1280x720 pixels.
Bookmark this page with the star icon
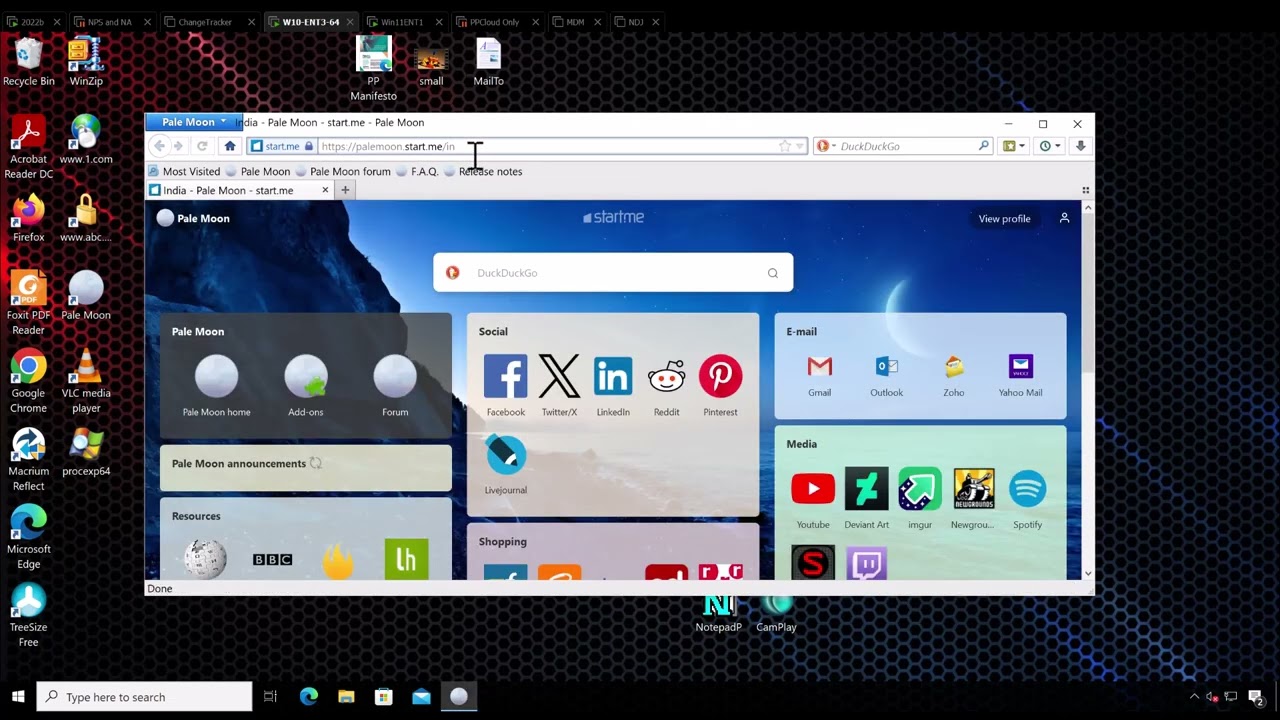(785, 146)
